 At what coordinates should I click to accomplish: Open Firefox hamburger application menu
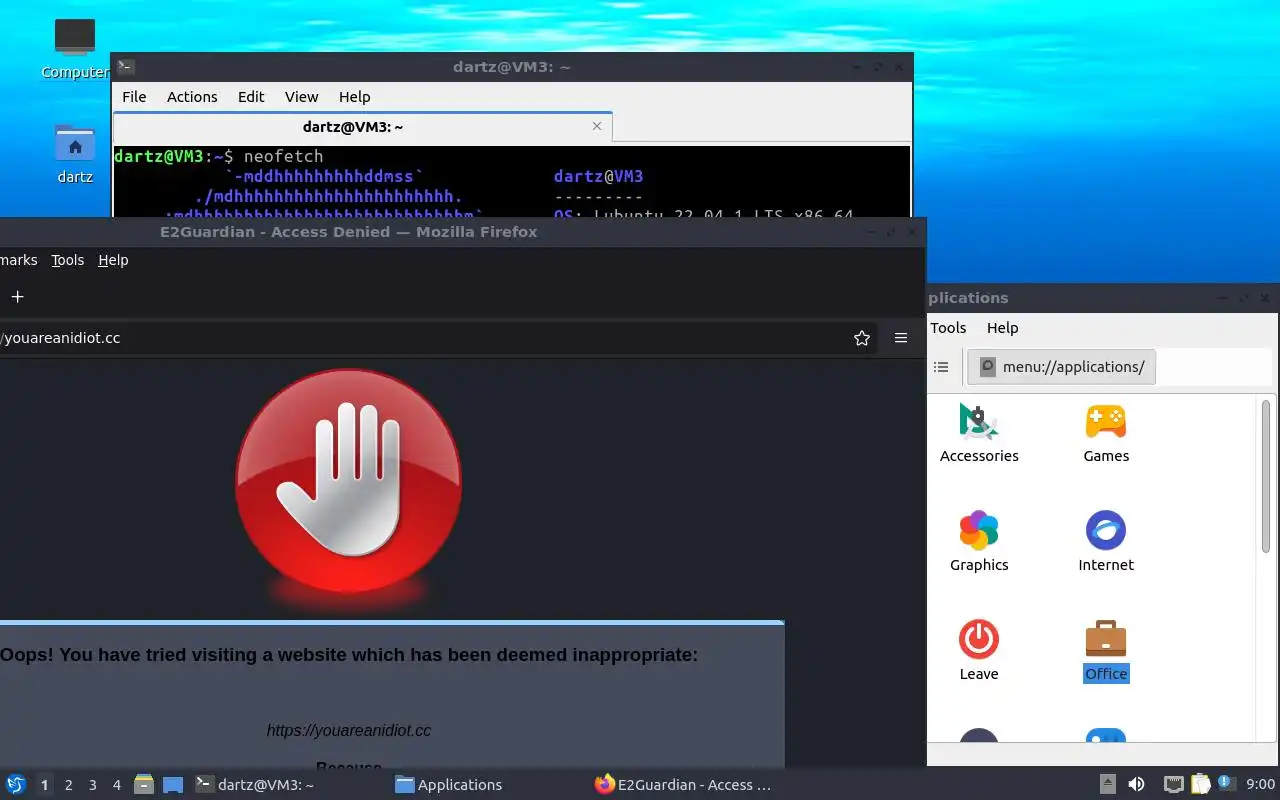point(901,338)
